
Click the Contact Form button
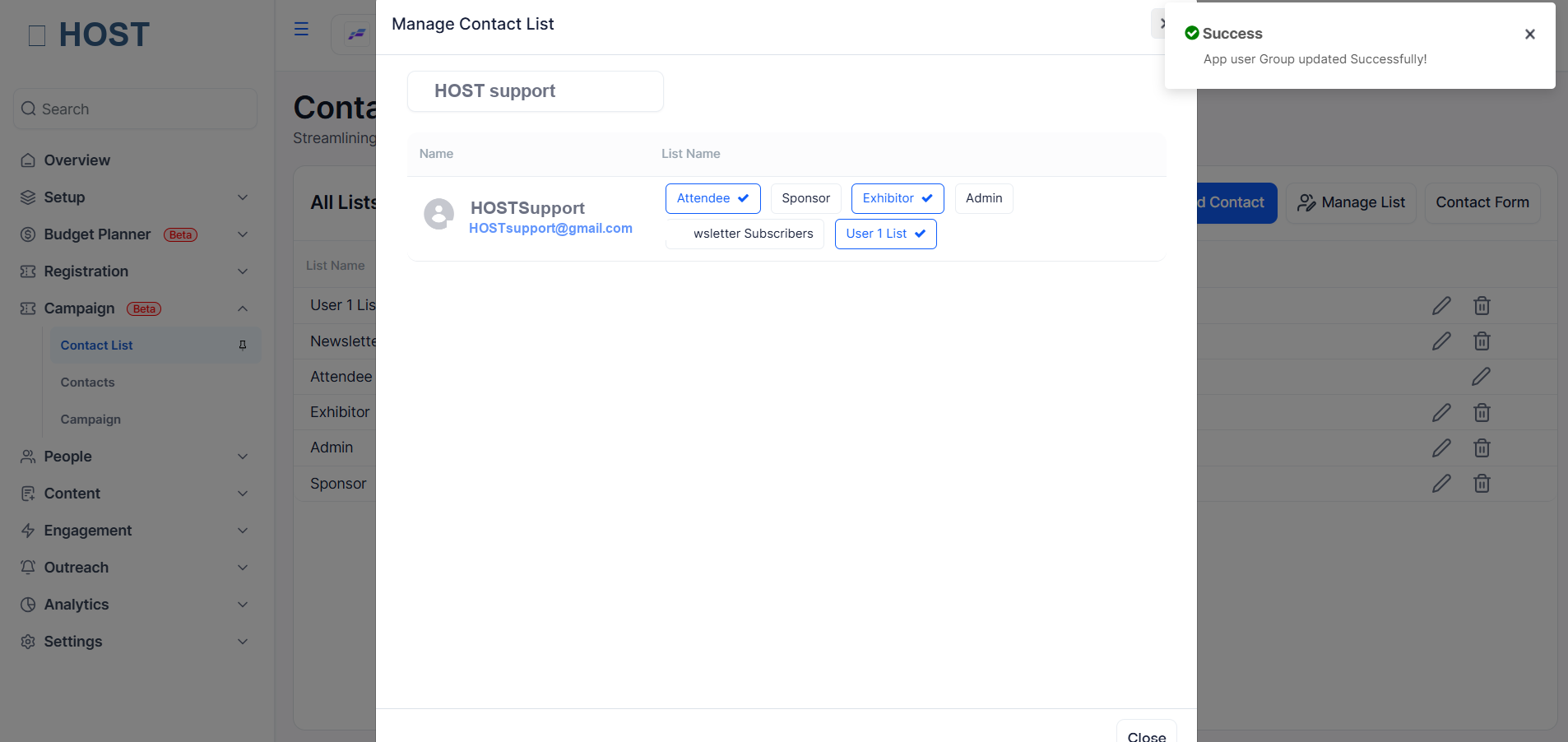(1482, 203)
